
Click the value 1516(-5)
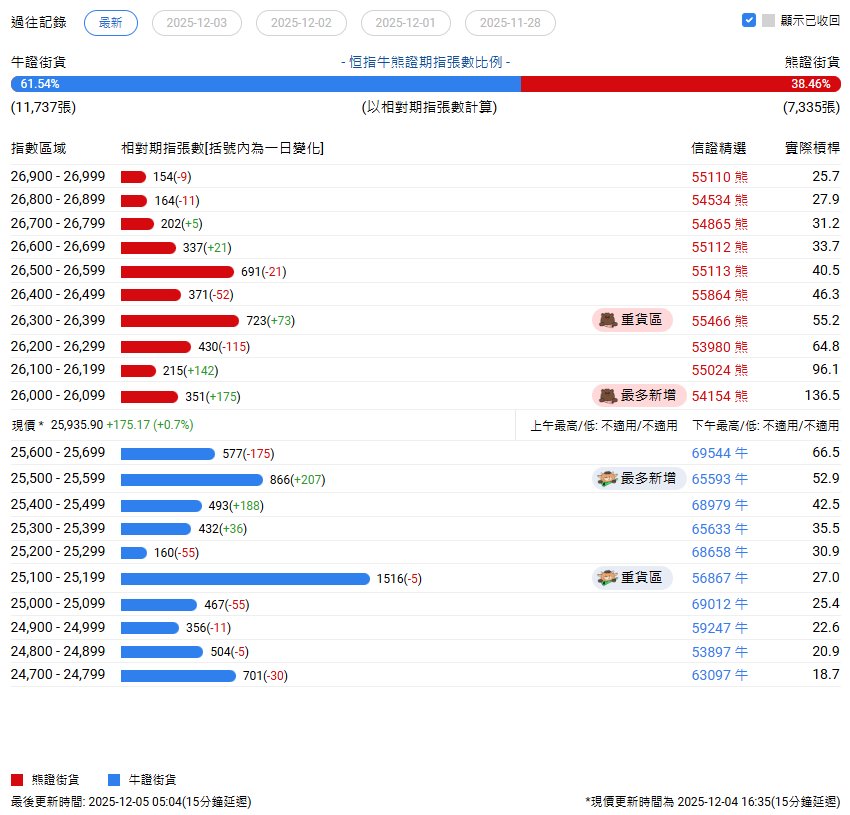coord(399,579)
